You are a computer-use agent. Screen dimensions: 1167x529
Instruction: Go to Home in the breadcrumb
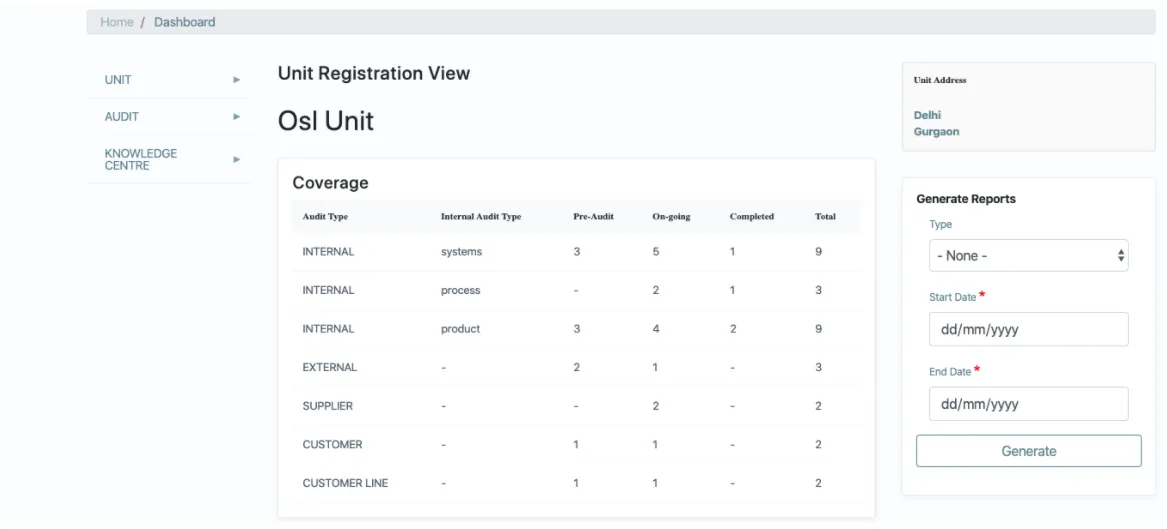(x=117, y=22)
